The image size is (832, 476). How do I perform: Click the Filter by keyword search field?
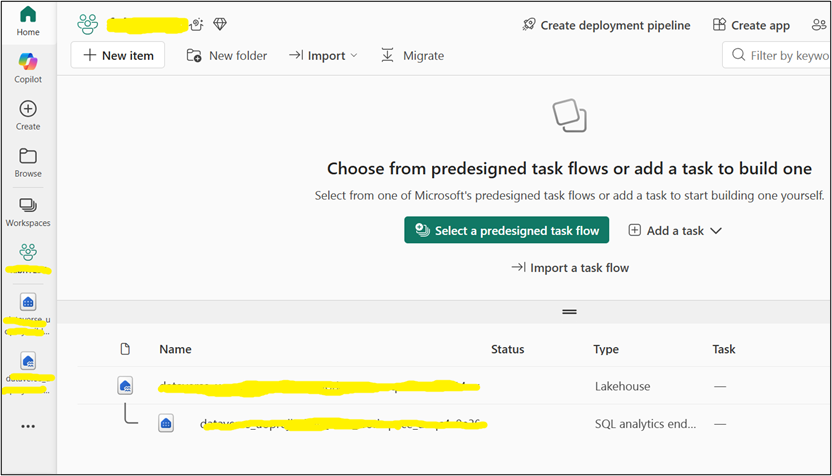point(785,56)
